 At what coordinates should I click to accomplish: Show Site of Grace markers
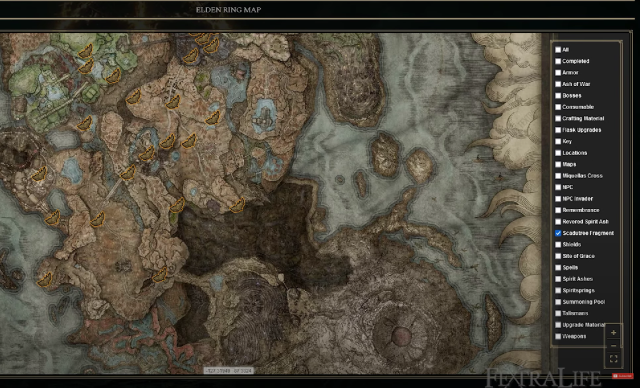558,256
